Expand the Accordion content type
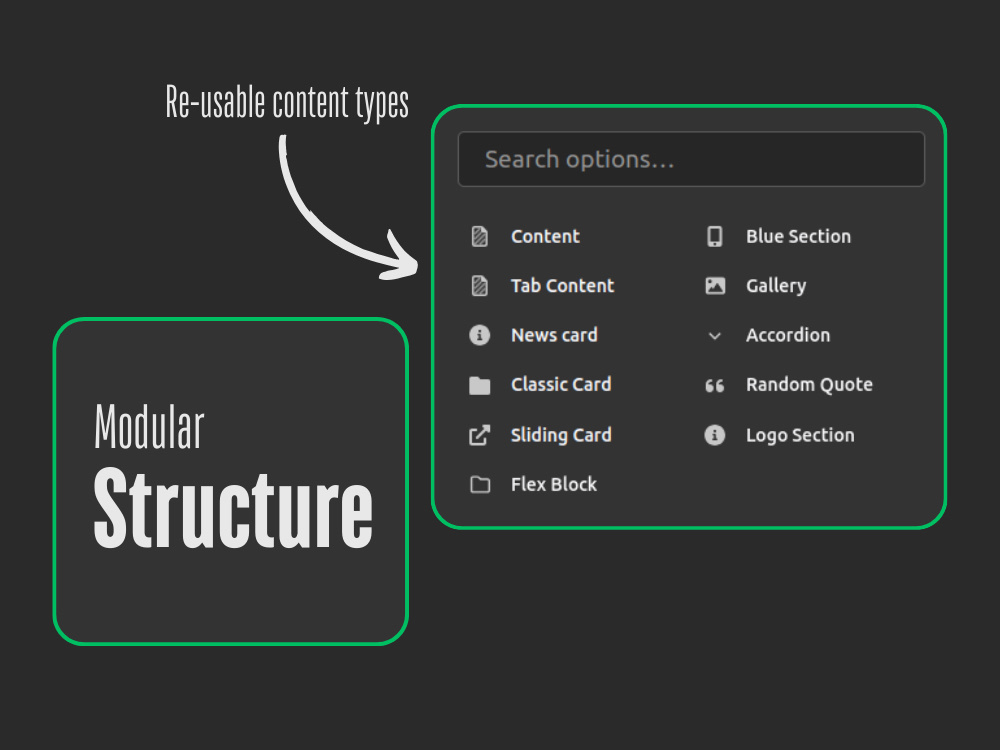1000x750 pixels. click(788, 335)
